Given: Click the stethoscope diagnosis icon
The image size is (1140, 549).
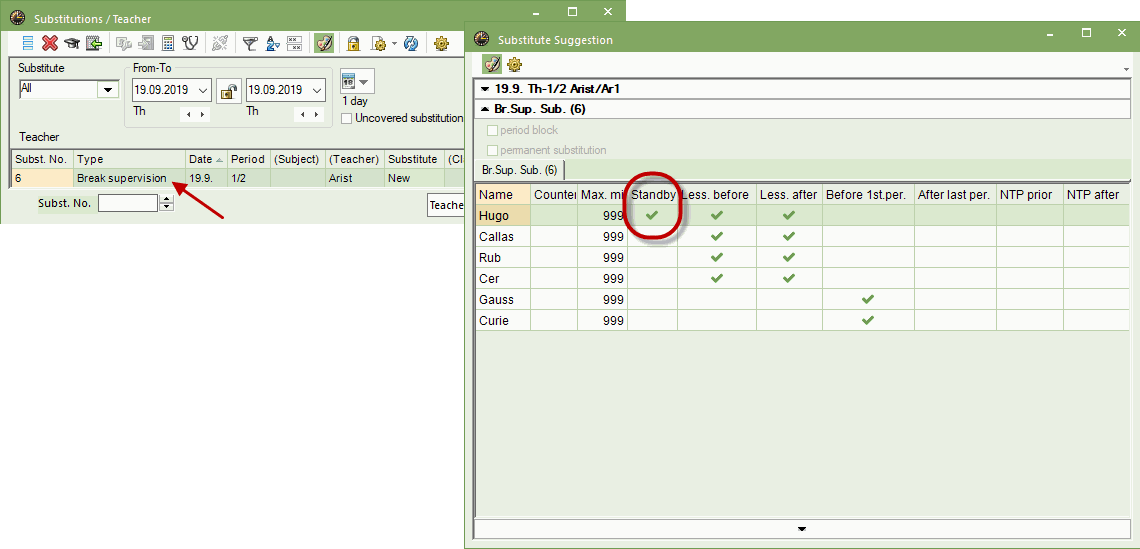Looking at the screenshot, I should coord(190,44).
